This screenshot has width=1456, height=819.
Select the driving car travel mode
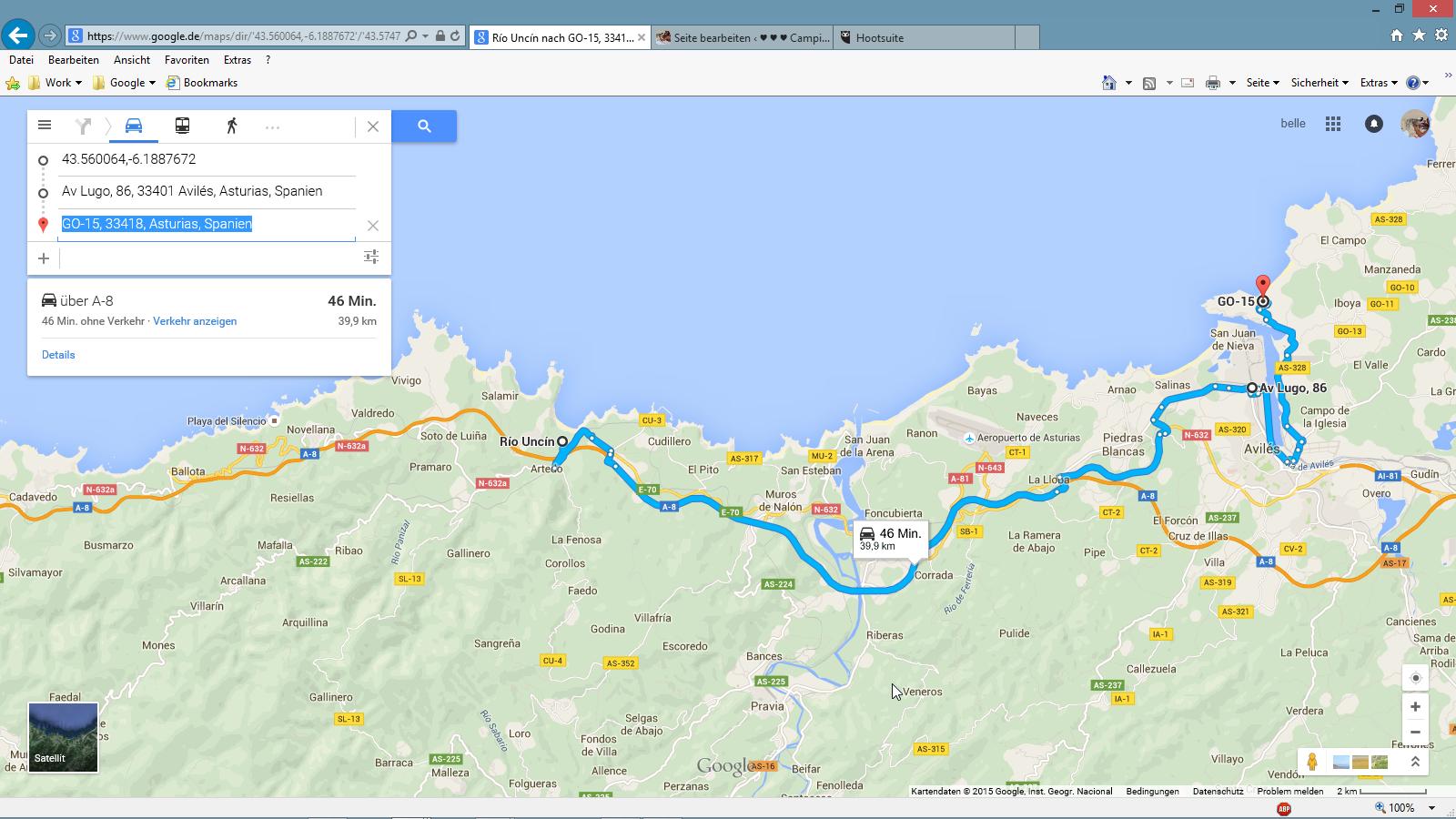click(134, 126)
